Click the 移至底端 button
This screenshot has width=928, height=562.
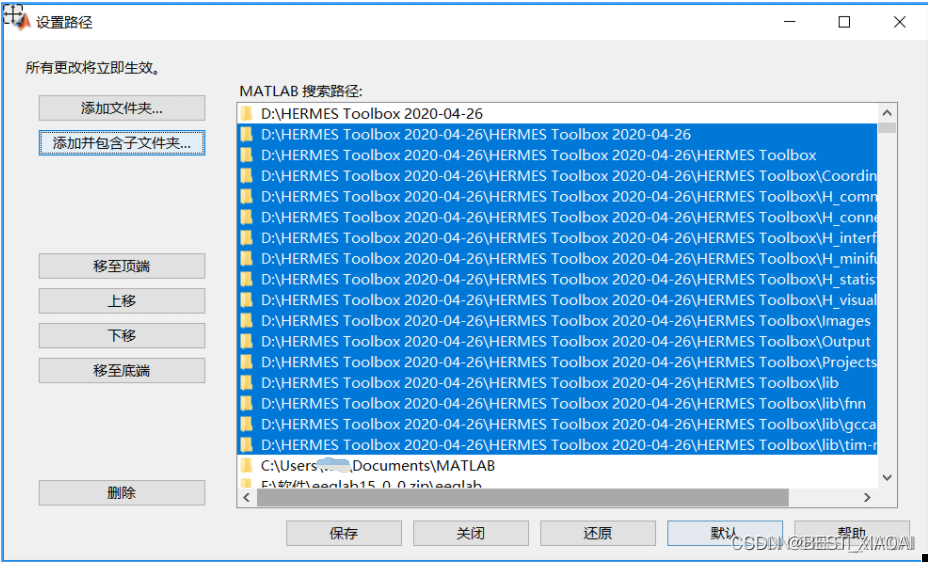(122, 371)
